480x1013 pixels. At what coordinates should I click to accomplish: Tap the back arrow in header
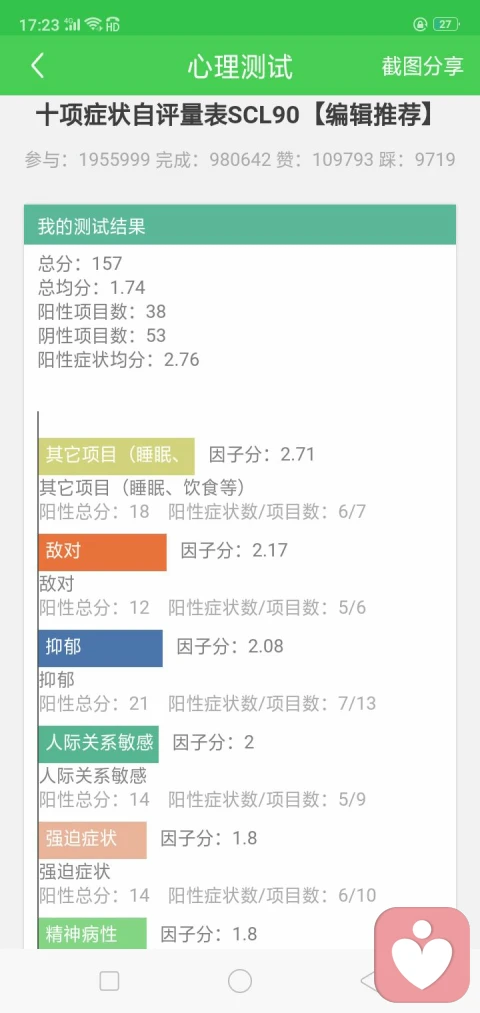click(37, 66)
